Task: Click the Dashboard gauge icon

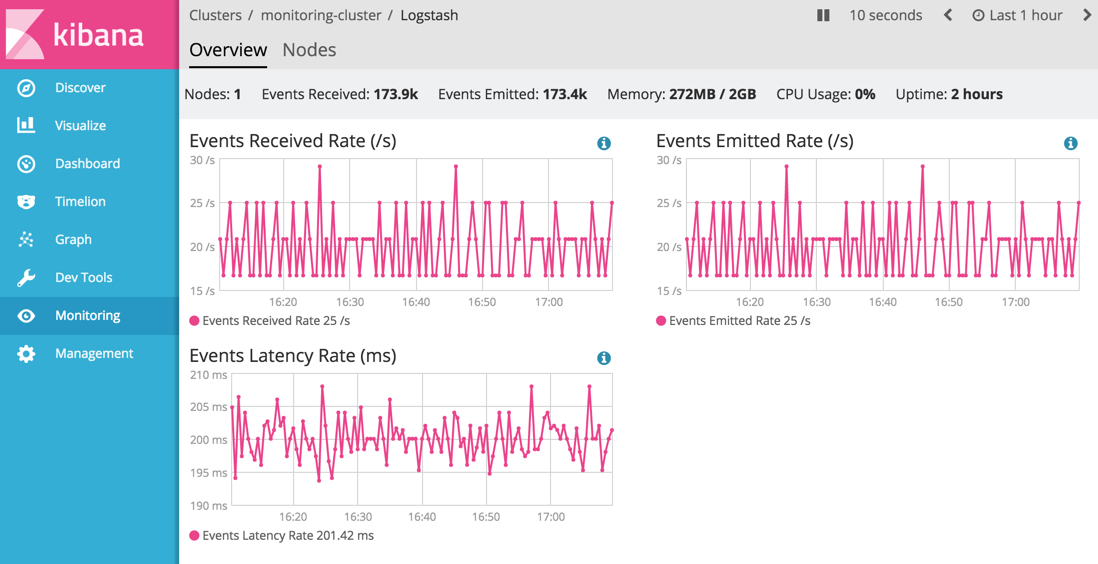Action: (26, 163)
